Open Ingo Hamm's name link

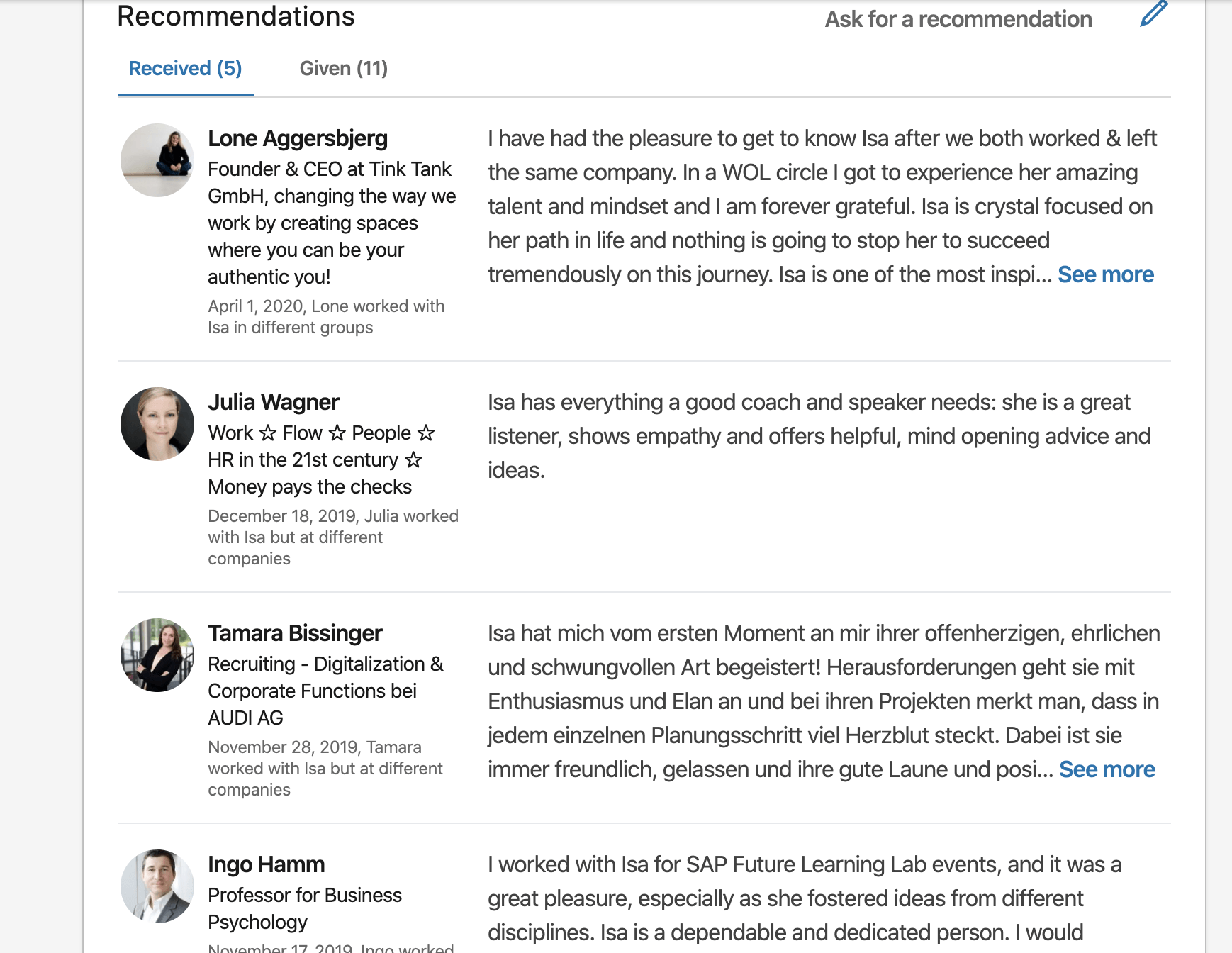[267, 864]
